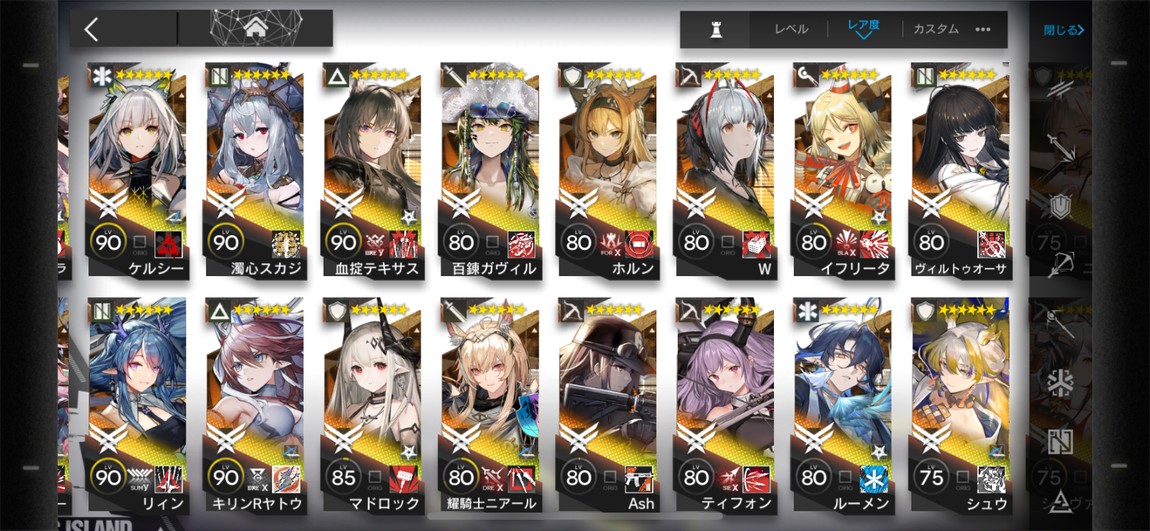1150x531 pixels.
Task: Open operator マドロック card
Action: pos(371,406)
